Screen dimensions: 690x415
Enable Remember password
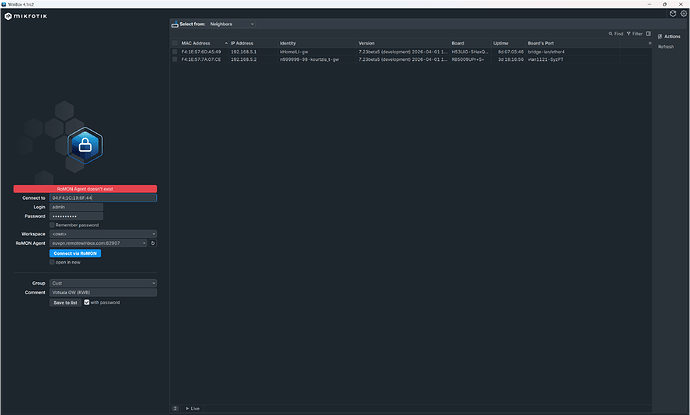click(x=52, y=225)
